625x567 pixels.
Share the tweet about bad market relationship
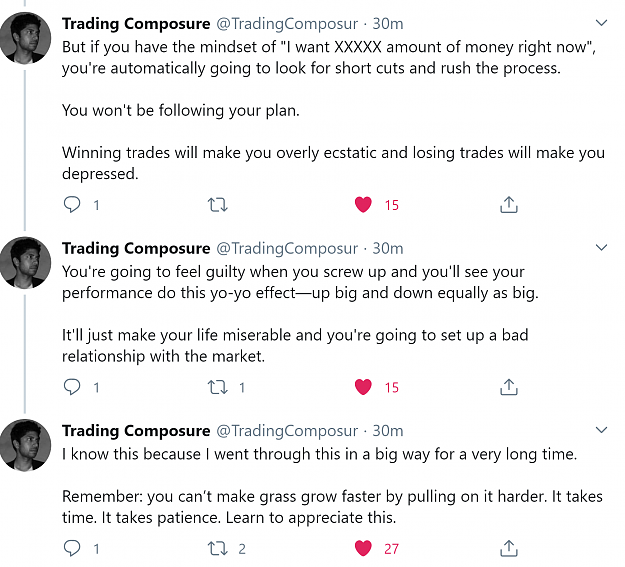point(509,387)
